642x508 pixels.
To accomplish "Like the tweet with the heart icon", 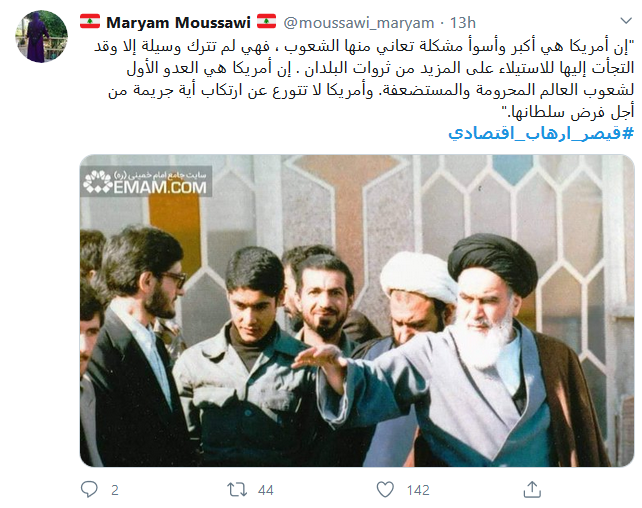I will [385, 490].
